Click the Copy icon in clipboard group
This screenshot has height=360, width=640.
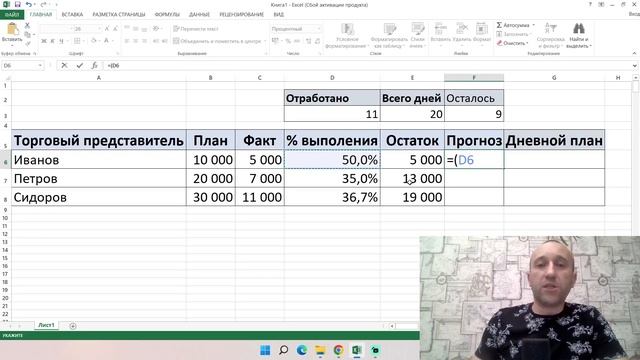point(27,34)
